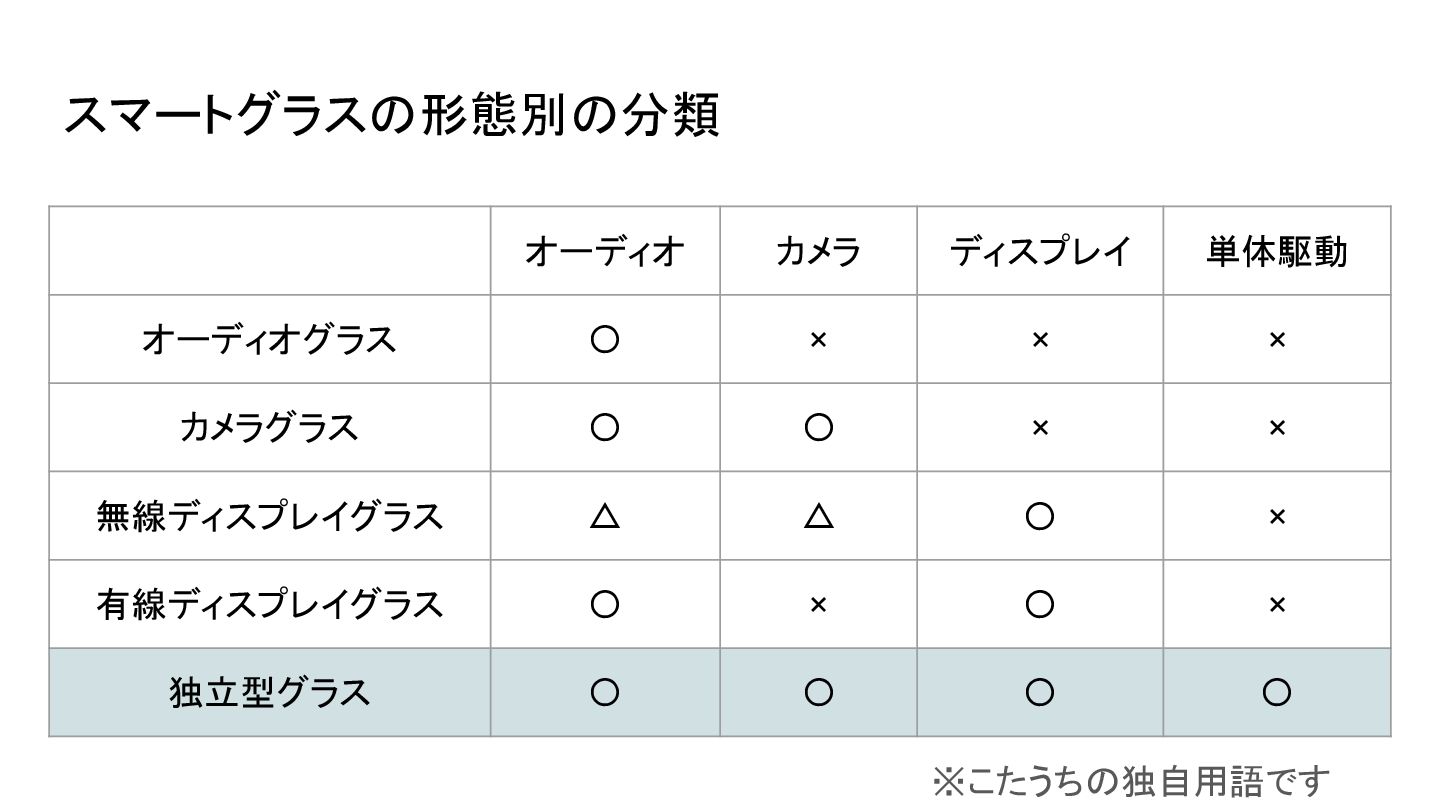This screenshot has height=810, width=1440.
Task: Select the カメラ column header
Action: coord(818,251)
